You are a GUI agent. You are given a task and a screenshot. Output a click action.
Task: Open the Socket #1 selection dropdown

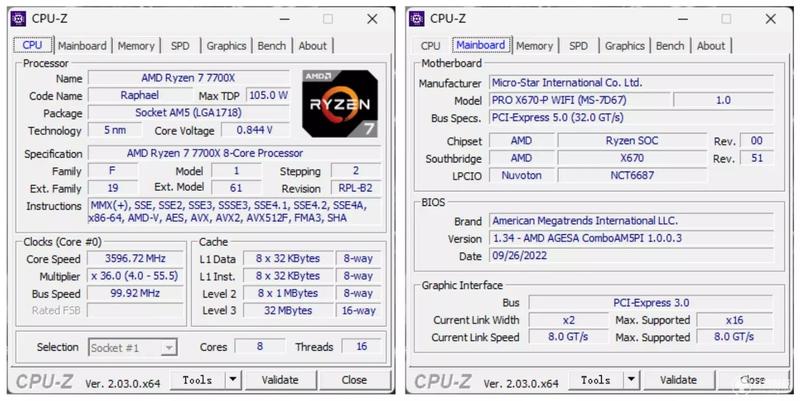tap(133, 348)
